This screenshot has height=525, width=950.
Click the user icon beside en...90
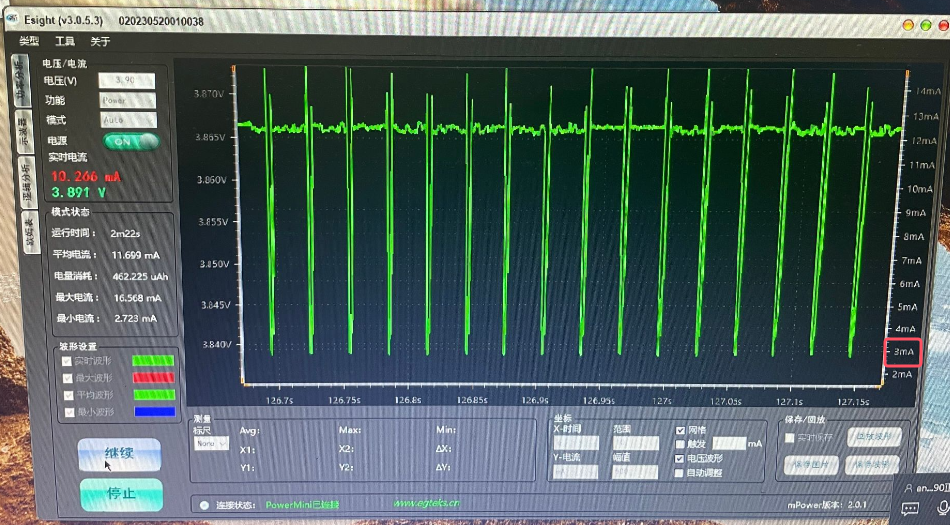[908, 488]
